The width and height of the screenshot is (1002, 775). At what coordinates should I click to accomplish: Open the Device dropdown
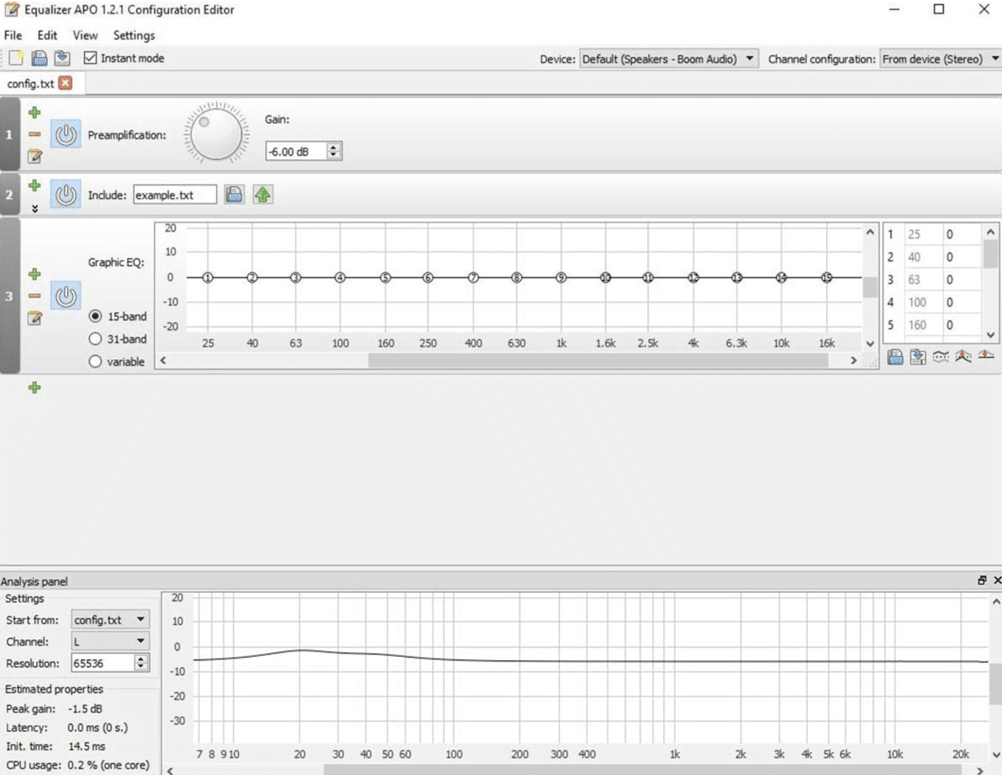point(669,59)
